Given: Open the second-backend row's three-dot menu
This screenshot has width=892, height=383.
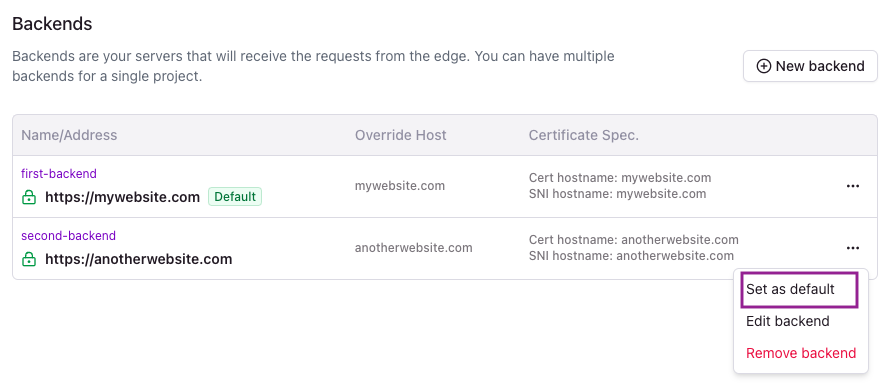Looking at the screenshot, I should [x=852, y=248].
